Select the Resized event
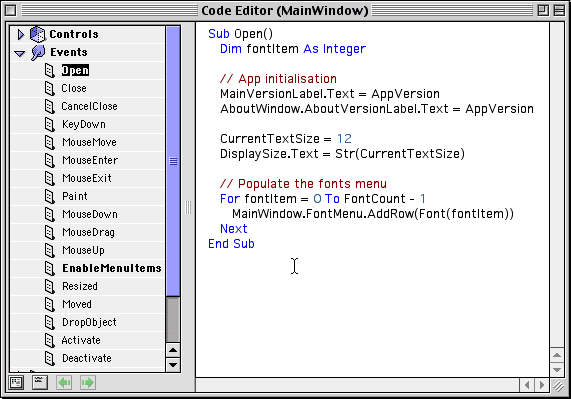 coord(80,287)
